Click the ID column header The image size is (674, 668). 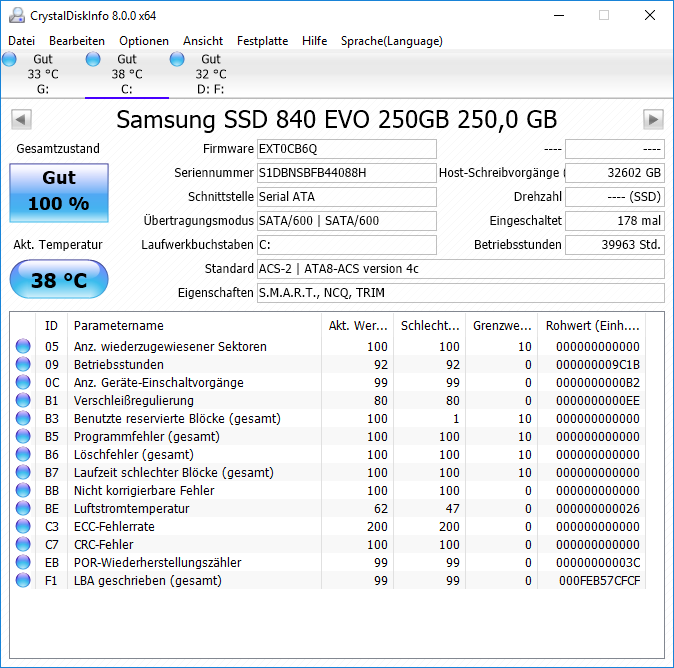click(x=51, y=326)
